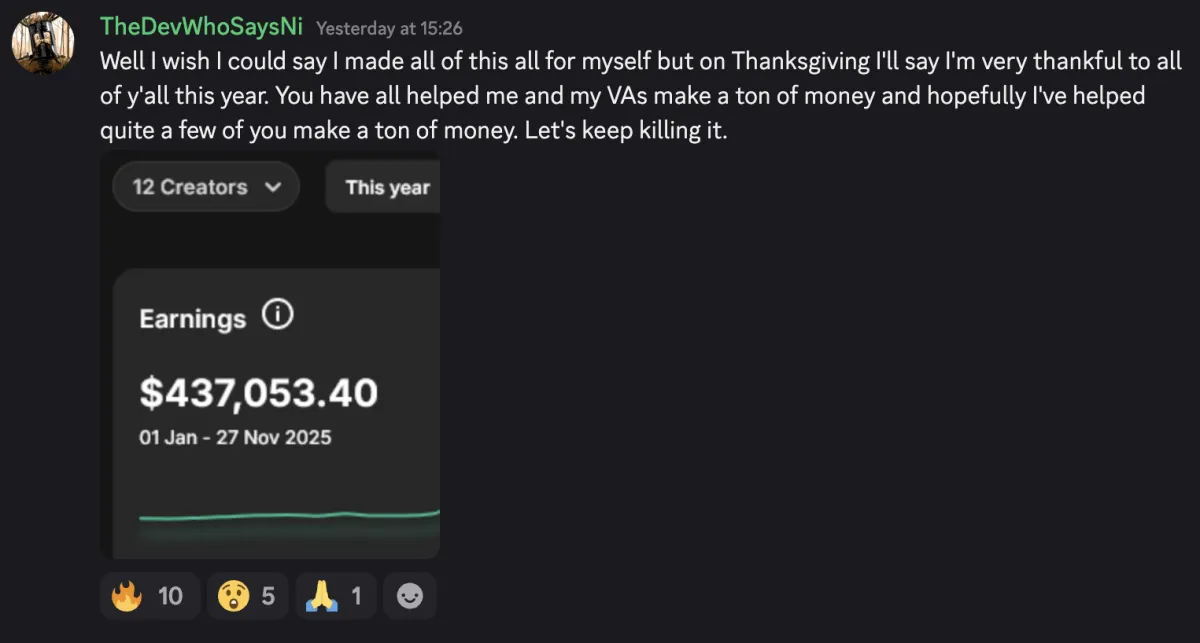Open the This year period selector
Image resolution: width=1200 pixels, height=643 pixels.
386,187
